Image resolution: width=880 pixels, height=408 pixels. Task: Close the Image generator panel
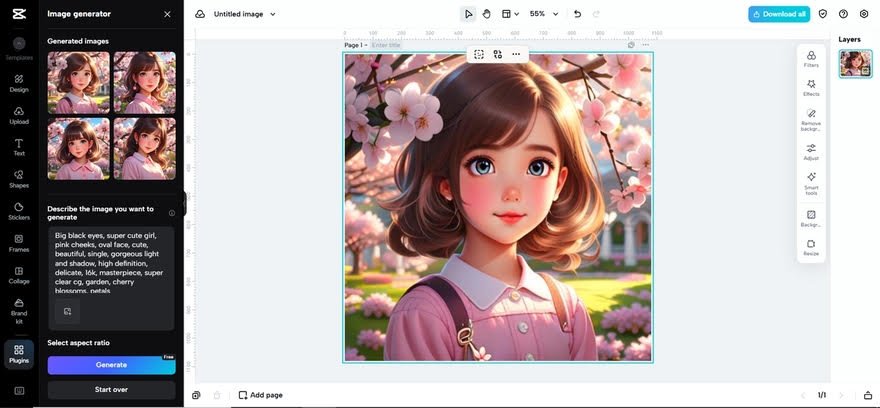pos(167,14)
